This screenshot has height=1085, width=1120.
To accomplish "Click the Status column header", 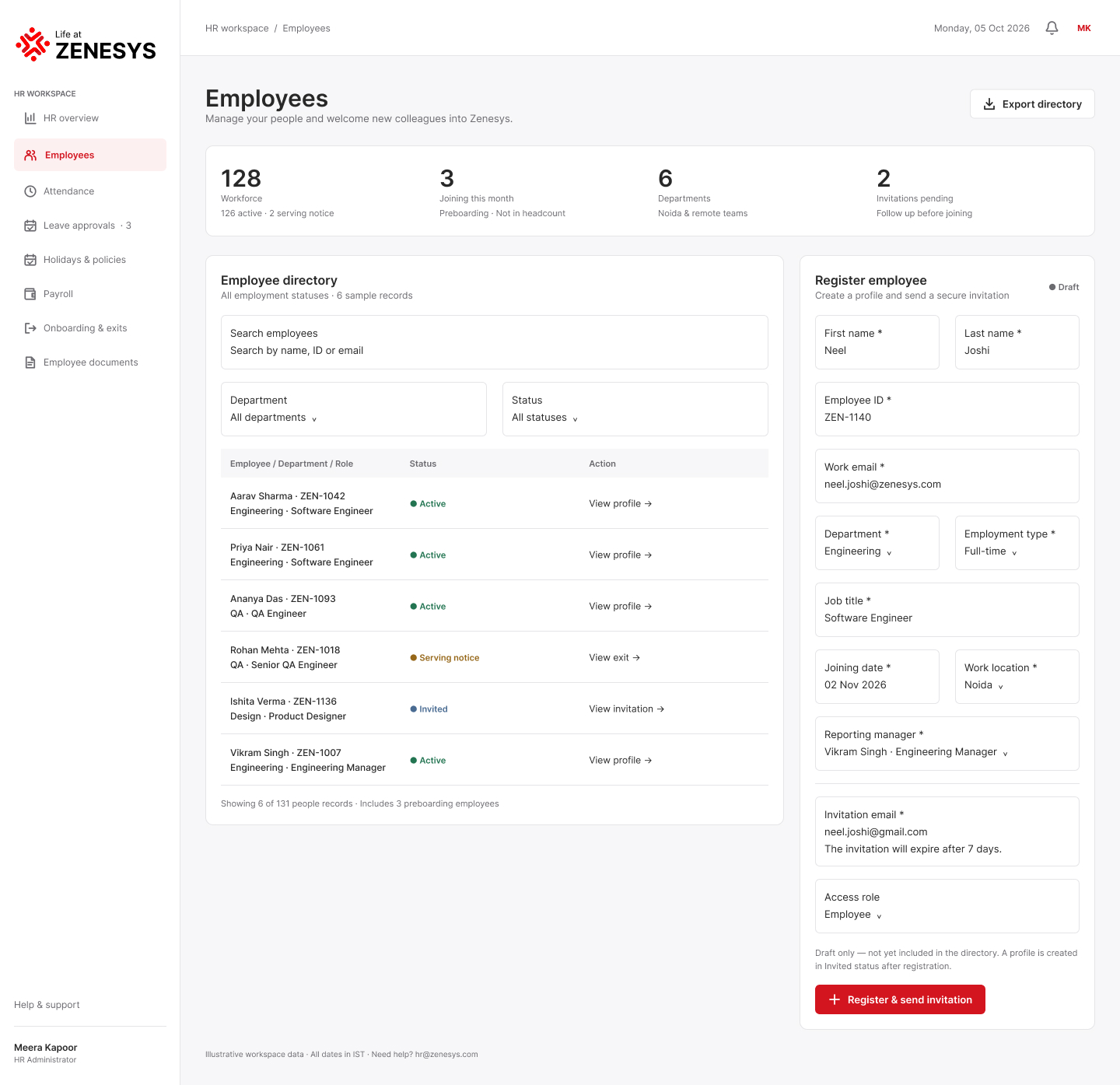I will click(x=423, y=464).
